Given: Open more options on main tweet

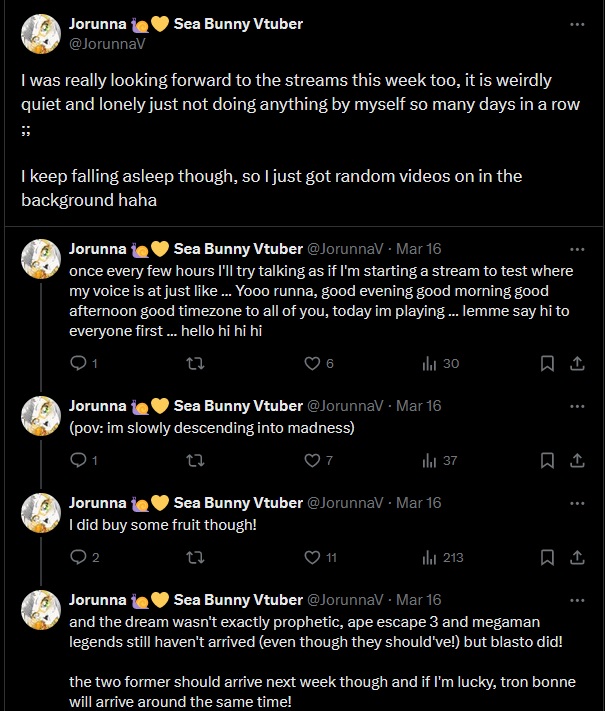Looking at the screenshot, I should pyautogui.click(x=577, y=24).
